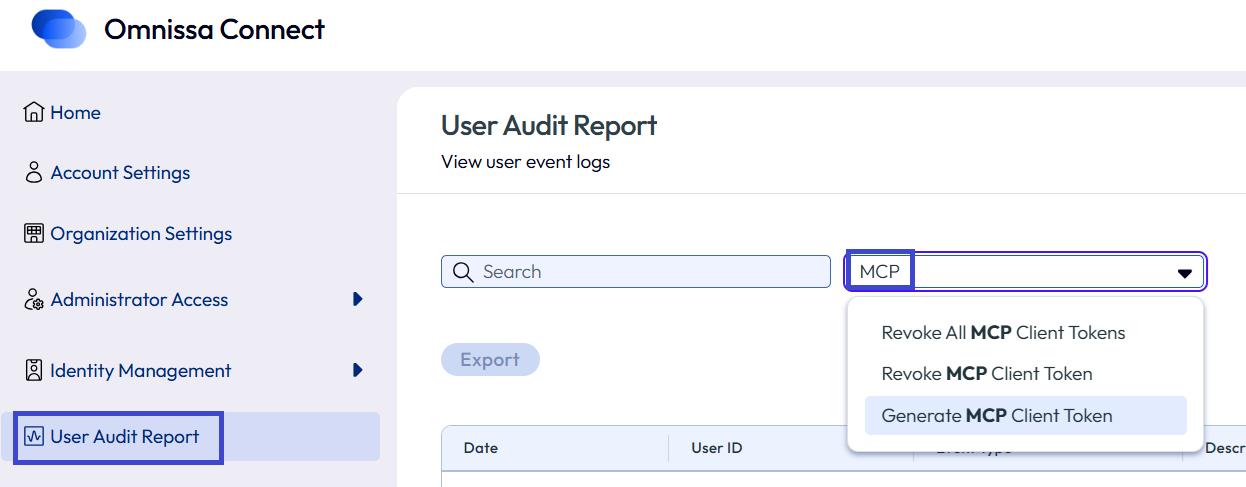The image size is (1246, 487).
Task: Click the User Audit Report page heading
Action: [x=549, y=125]
